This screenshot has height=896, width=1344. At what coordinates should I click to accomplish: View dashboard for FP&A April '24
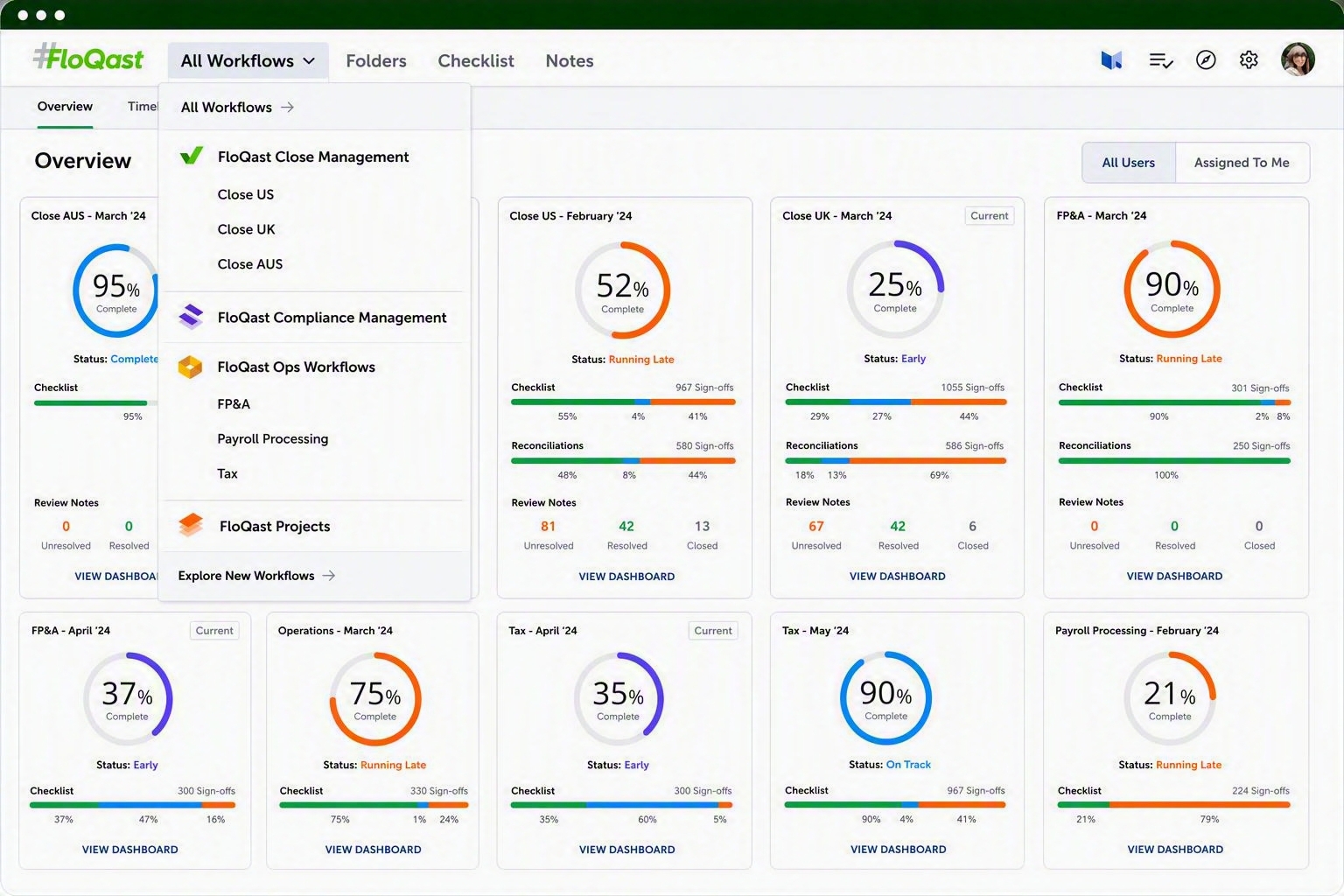[x=129, y=850]
